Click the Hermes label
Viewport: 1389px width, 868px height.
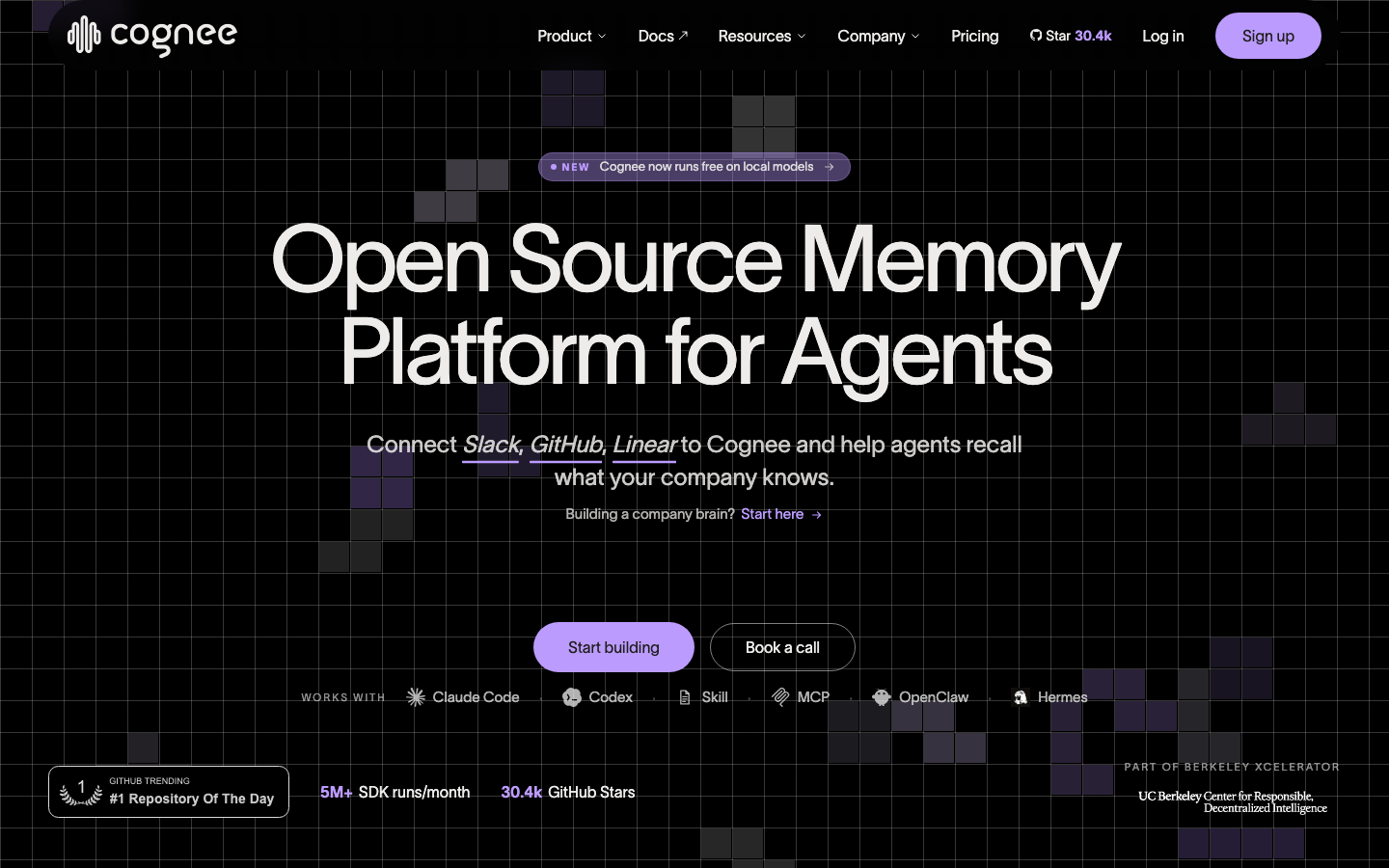pos(1062,697)
